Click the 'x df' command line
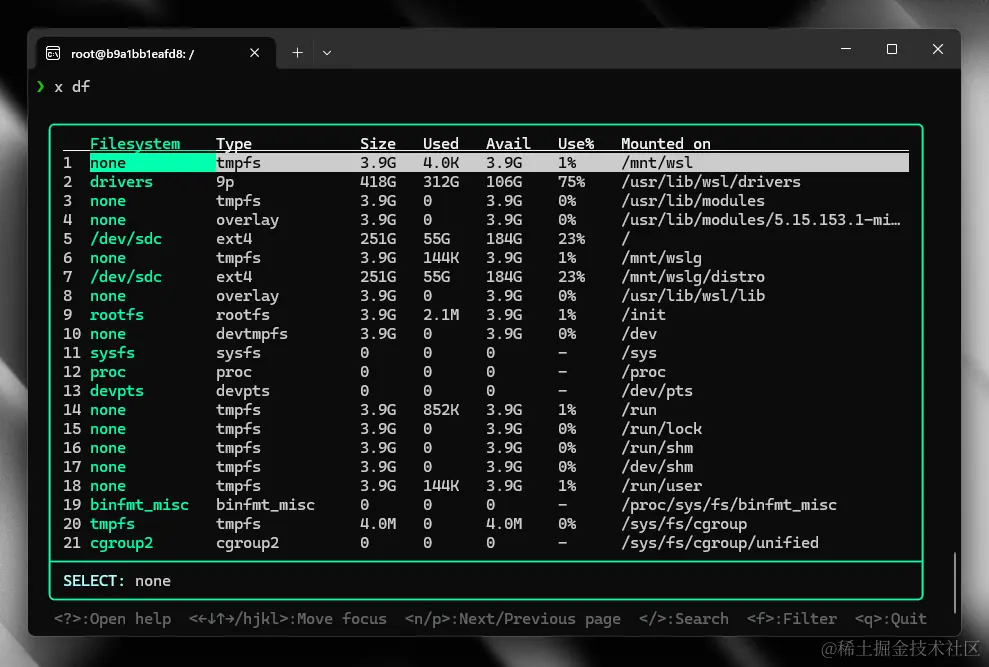Screen dimensions: 989x667 pyautogui.click(x=72, y=86)
